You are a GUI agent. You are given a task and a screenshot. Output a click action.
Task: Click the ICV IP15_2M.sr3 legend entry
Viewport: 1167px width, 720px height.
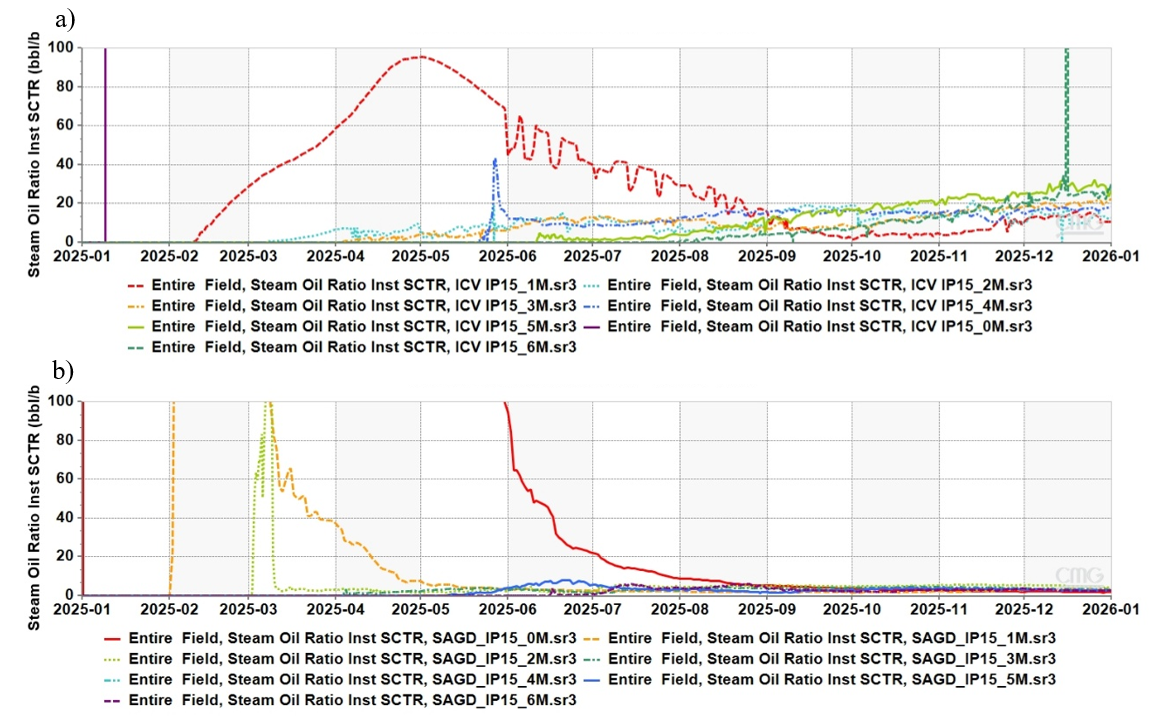(808, 285)
